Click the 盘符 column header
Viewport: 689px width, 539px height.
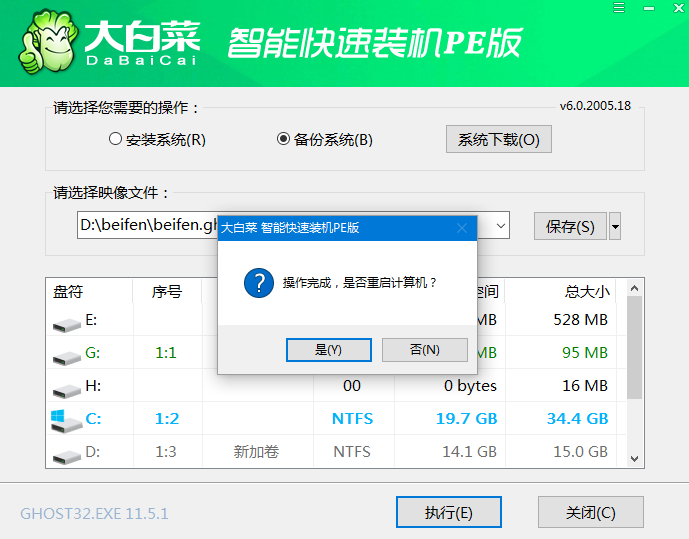point(68,291)
